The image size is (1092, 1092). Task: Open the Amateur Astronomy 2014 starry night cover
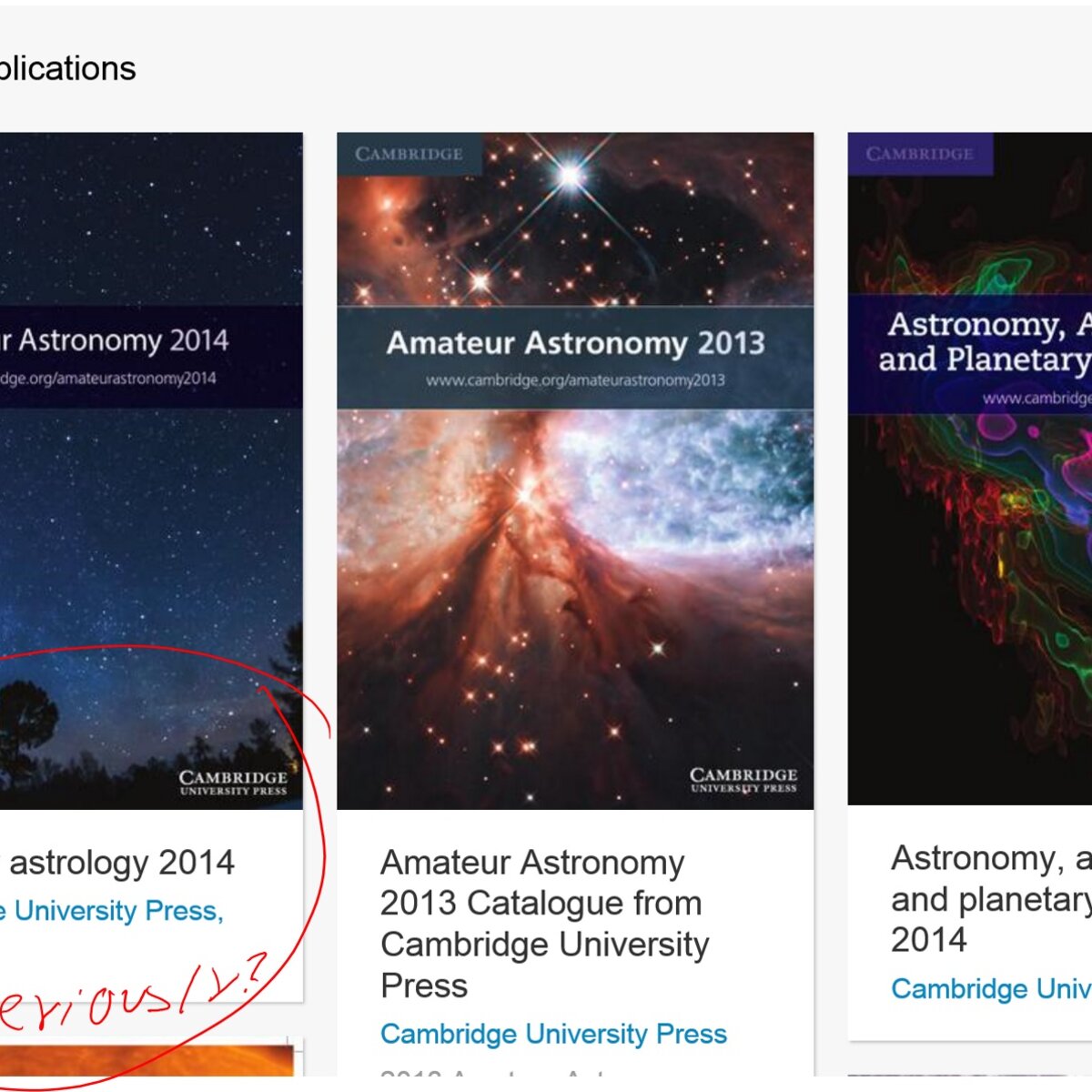click(x=151, y=470)
